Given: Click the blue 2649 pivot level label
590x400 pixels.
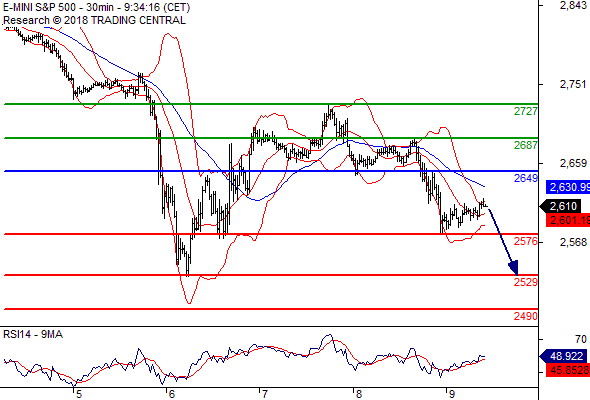Looking at the screenshot, I should tap(526, 178).
